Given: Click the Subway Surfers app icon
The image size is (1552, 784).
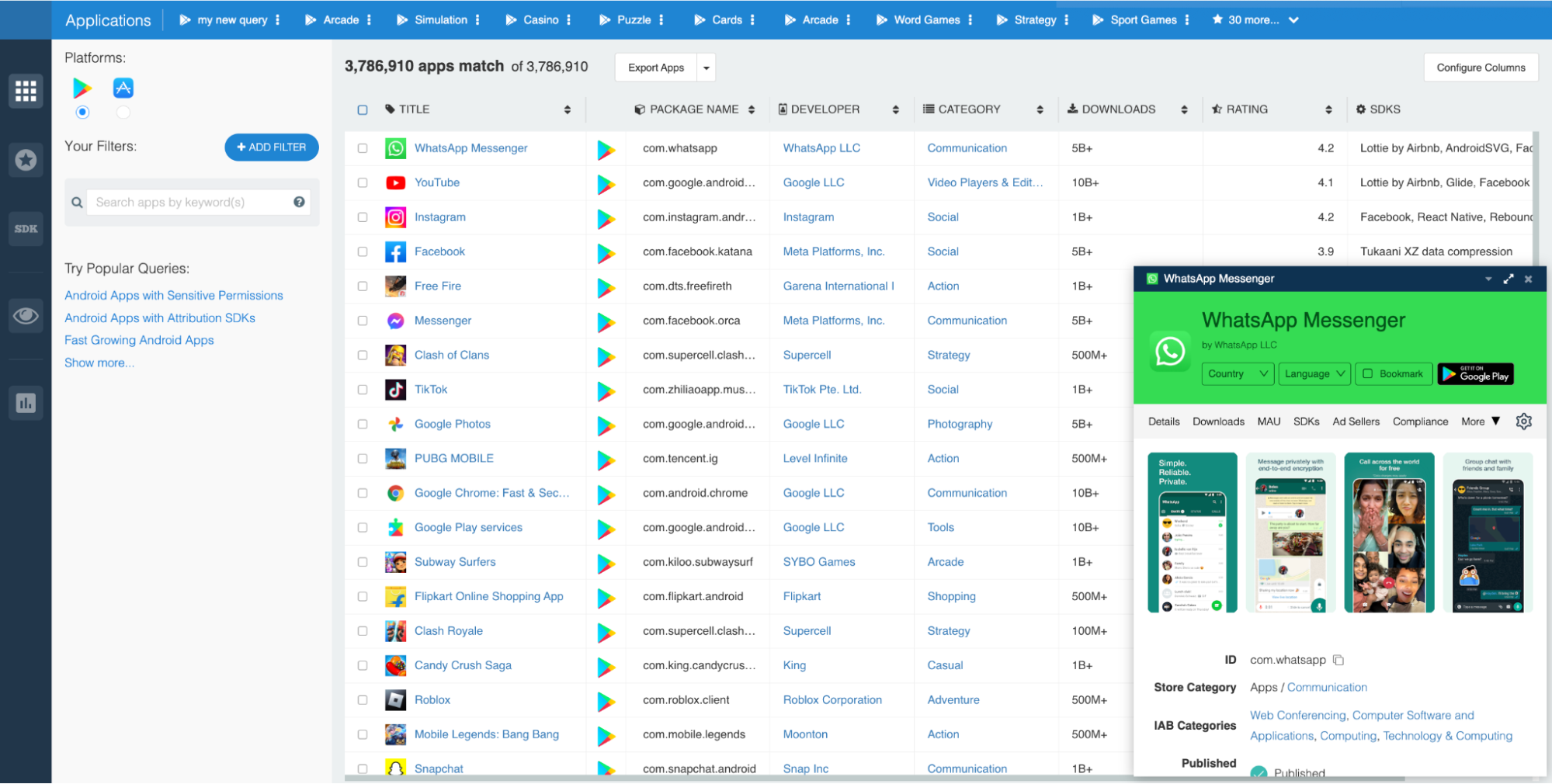Looking at the screenshot, I should click(x=396, y=562).
